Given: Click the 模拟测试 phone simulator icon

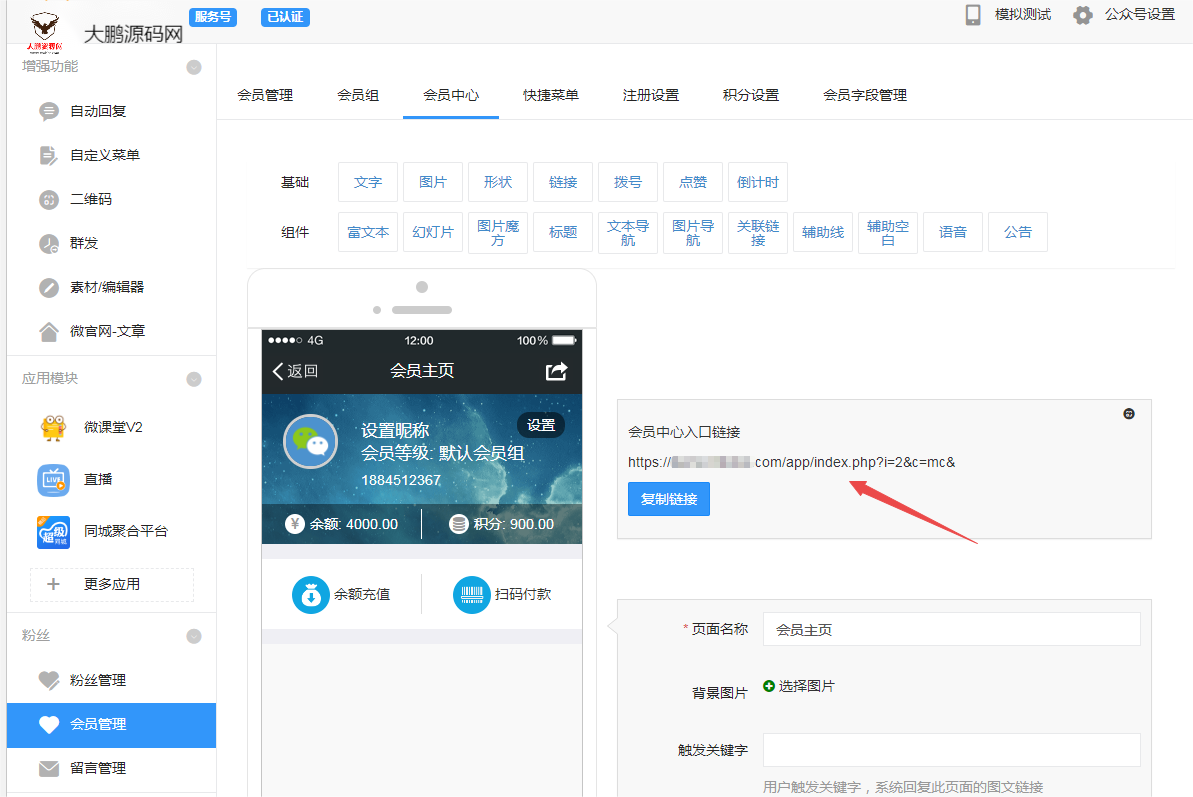Looking at the screenshot, I should coord(973,16).
